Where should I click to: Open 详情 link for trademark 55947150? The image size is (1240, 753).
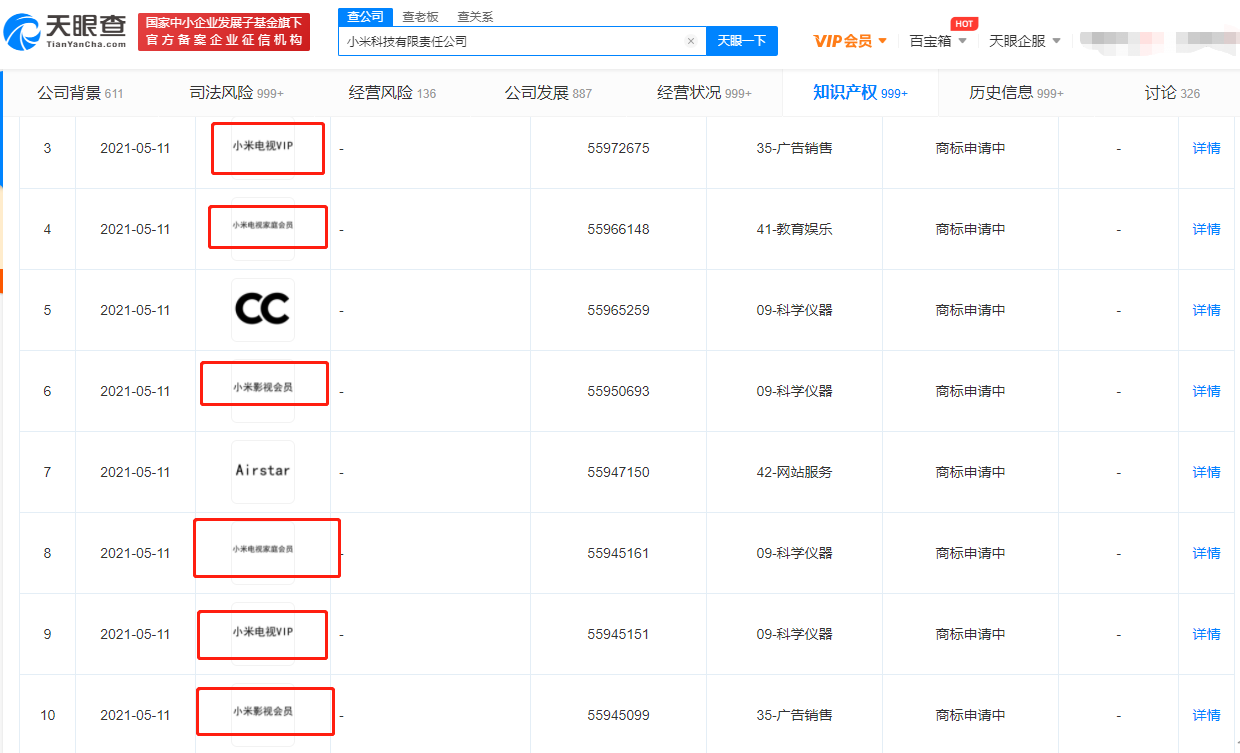(x=1206, y=472)
